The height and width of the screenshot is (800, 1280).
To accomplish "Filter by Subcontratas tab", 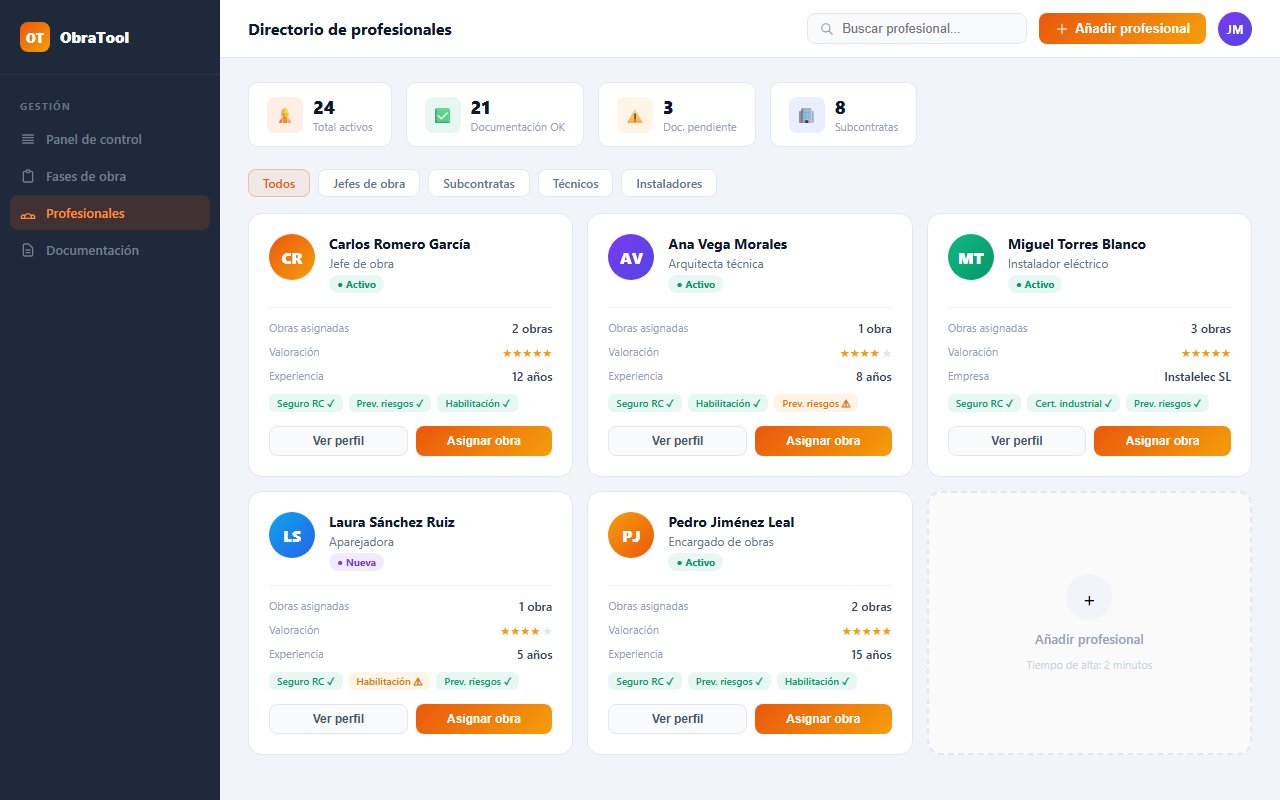I will (x=479, y=183).
